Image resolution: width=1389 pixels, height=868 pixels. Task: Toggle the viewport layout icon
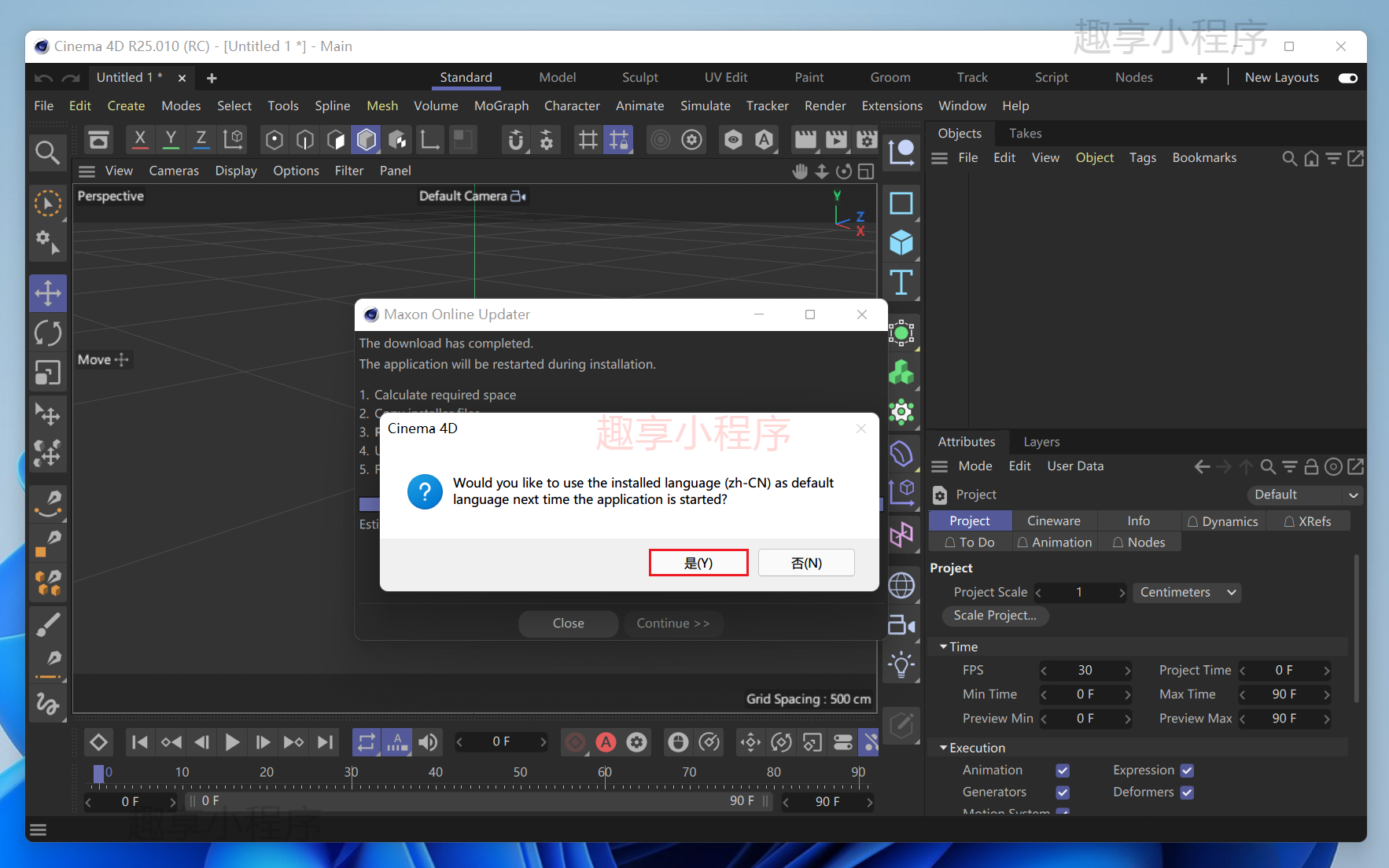pyautogui.click(x=866, y=171)
